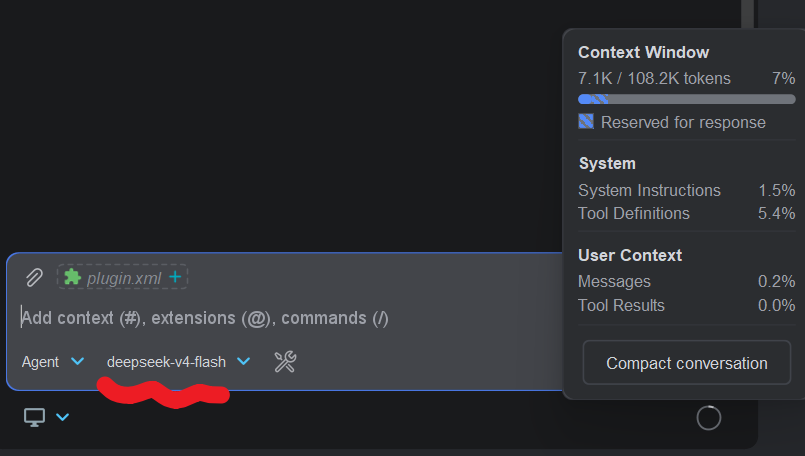805x456 pixels.
Task: Click the Tool Results usage row
Action: click(x=686, y=306)
